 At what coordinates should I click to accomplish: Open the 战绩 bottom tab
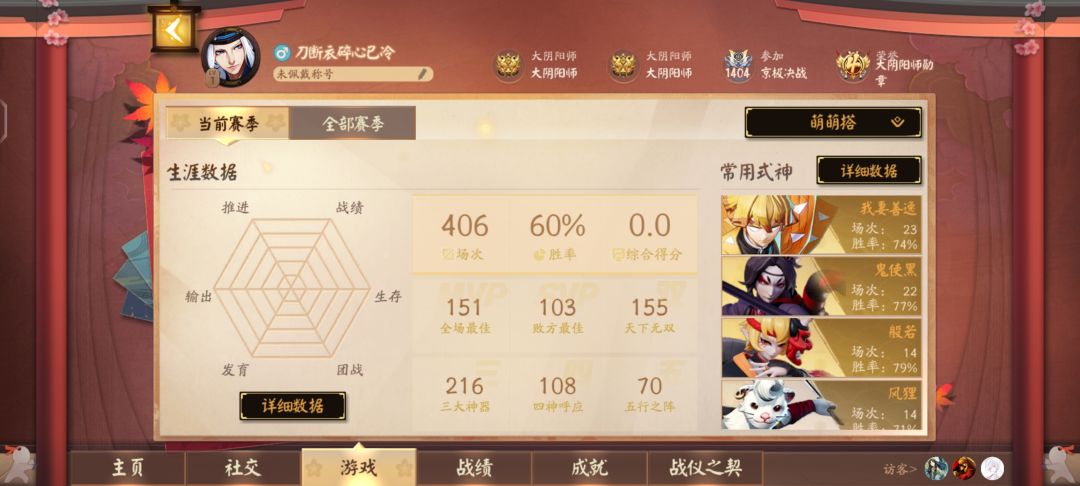point(474,469)
